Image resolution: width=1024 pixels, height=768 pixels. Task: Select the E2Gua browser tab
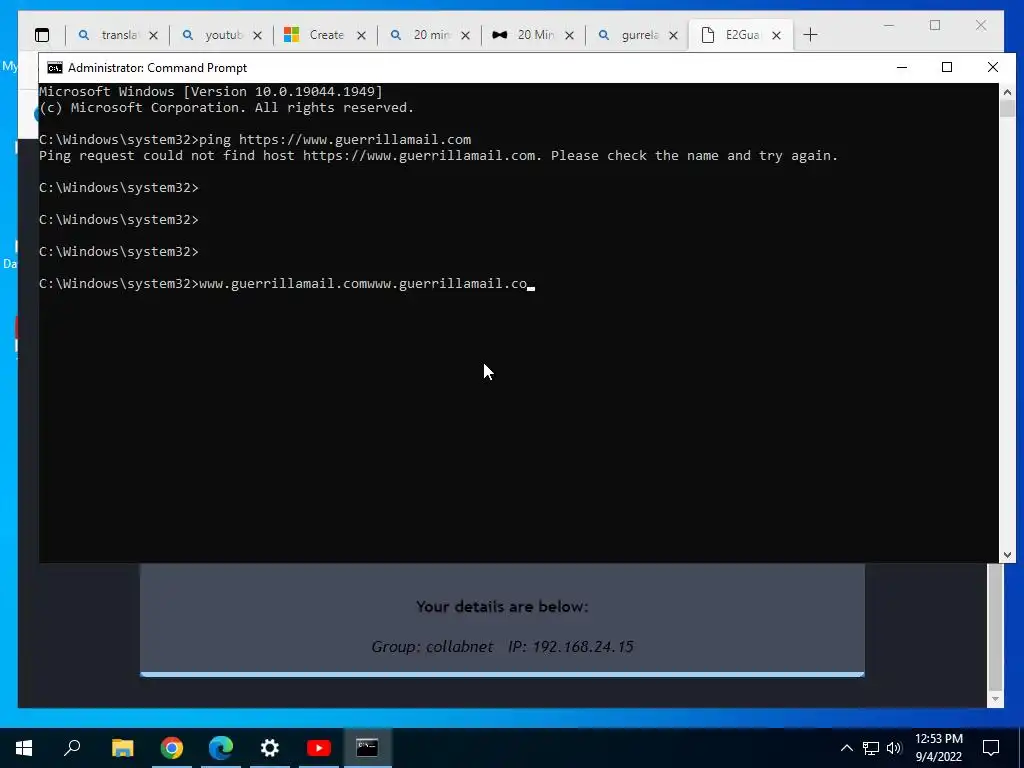[741, 35]
